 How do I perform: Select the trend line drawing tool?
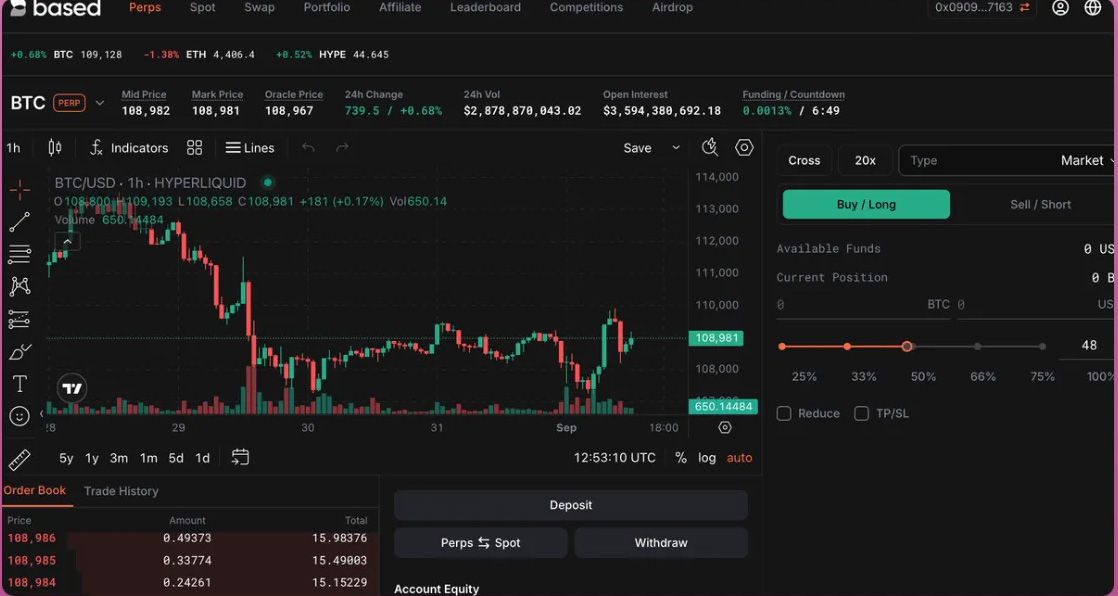click(x=20, y=222)
